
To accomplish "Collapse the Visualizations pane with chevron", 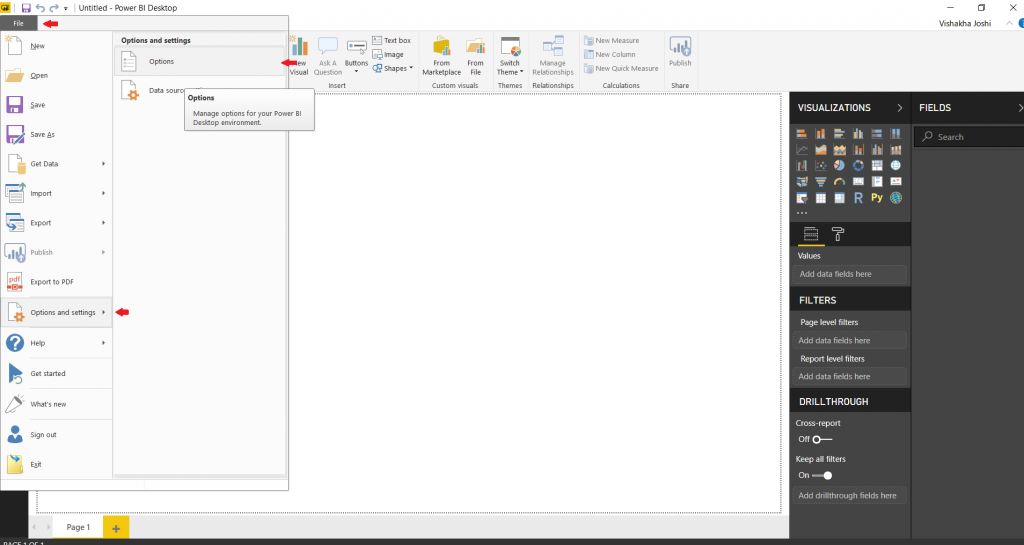I will tap(900, 108).
